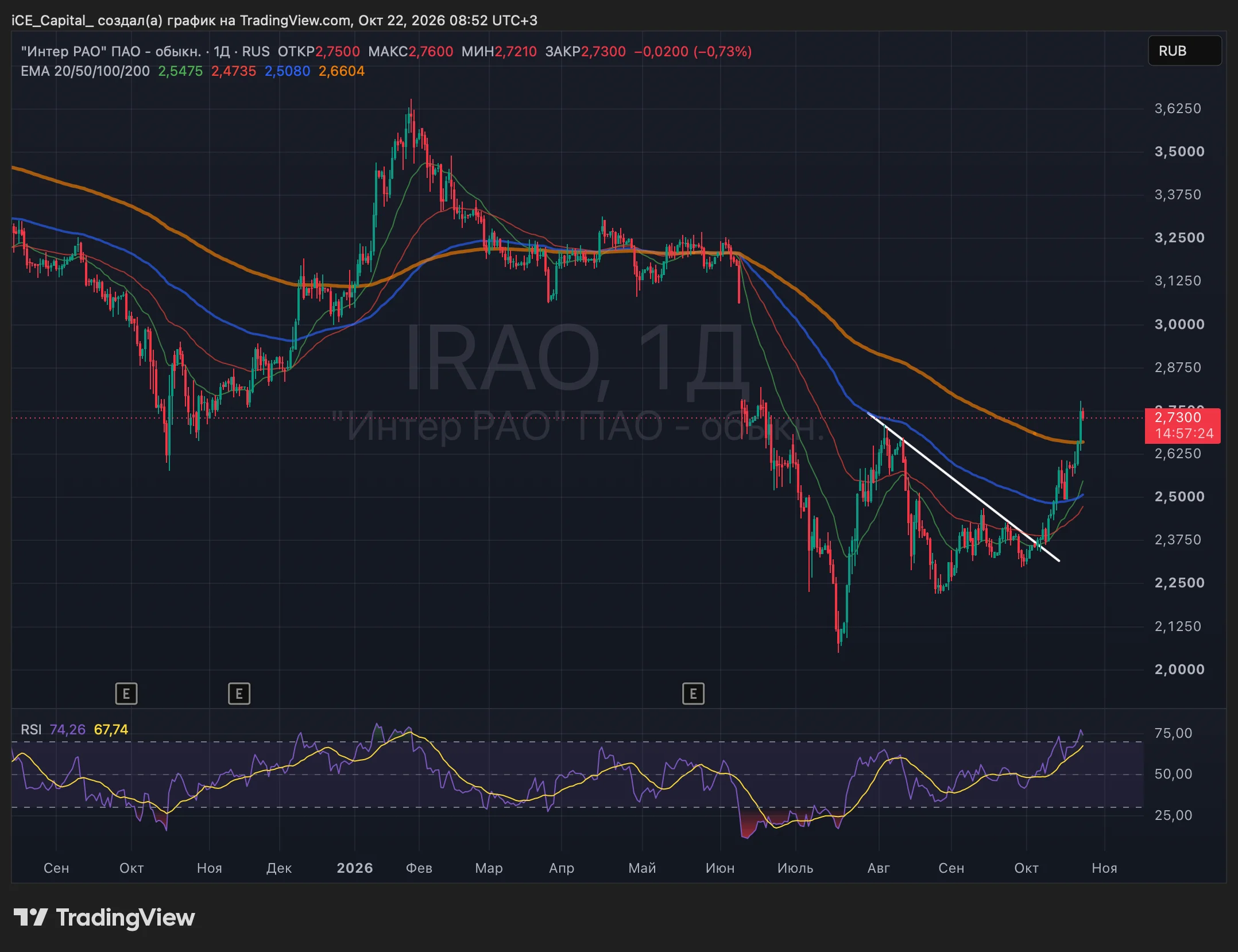
Task: Click the green EMA value 2,5475
Action: pos(180,71)
